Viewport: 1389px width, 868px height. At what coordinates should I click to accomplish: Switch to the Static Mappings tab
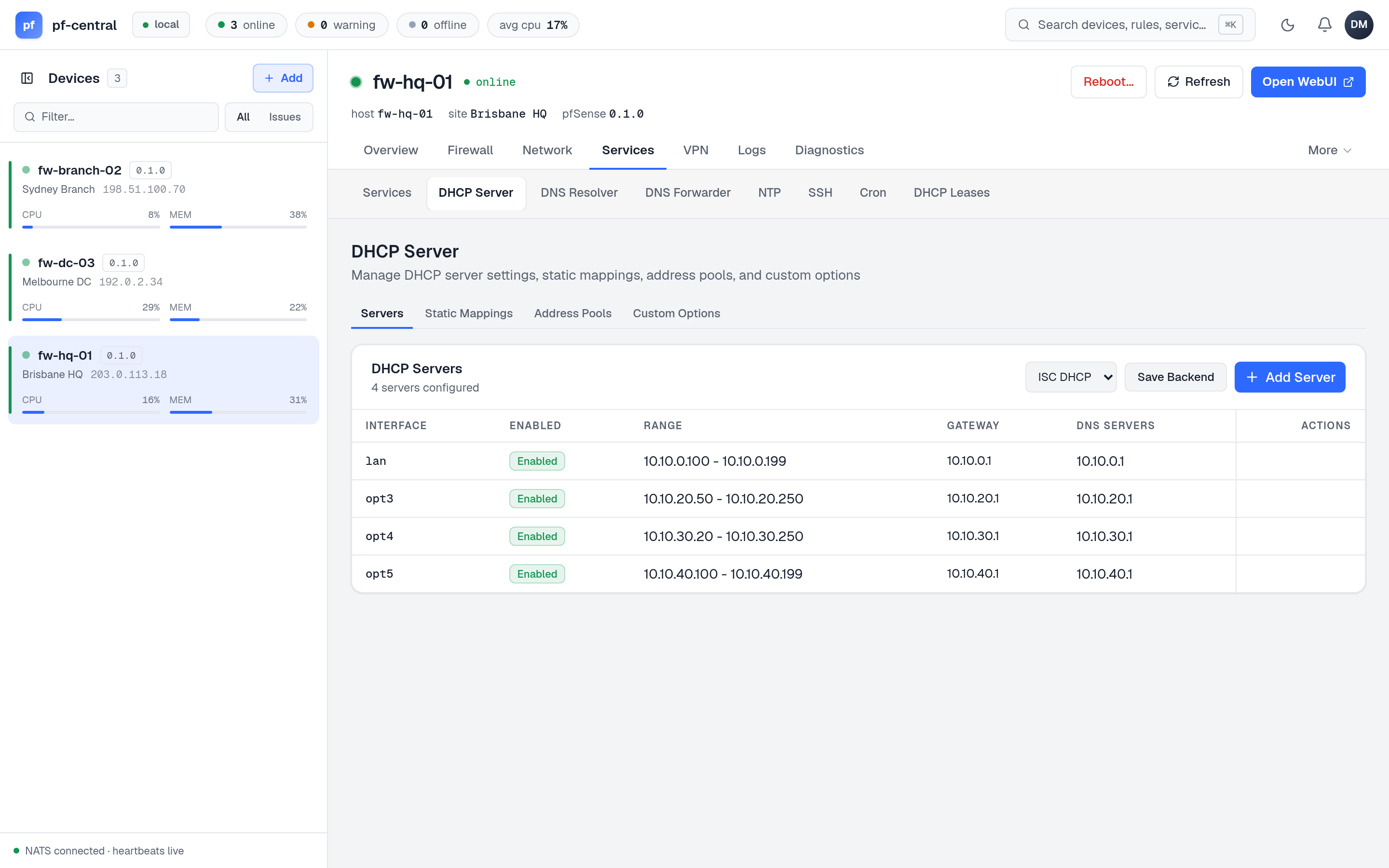[x=468, y=313]
